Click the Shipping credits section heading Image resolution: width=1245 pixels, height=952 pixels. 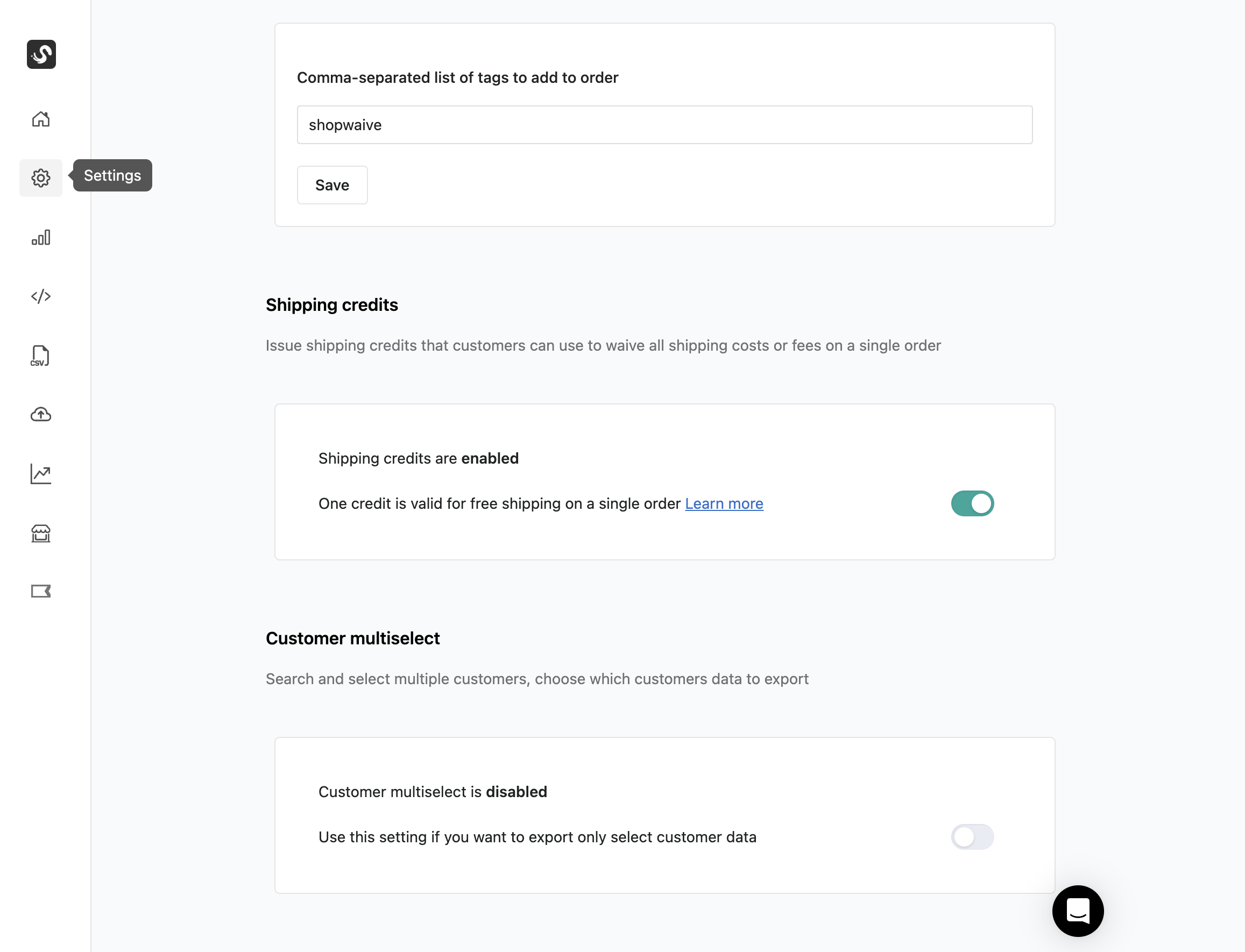coord(331,305)
